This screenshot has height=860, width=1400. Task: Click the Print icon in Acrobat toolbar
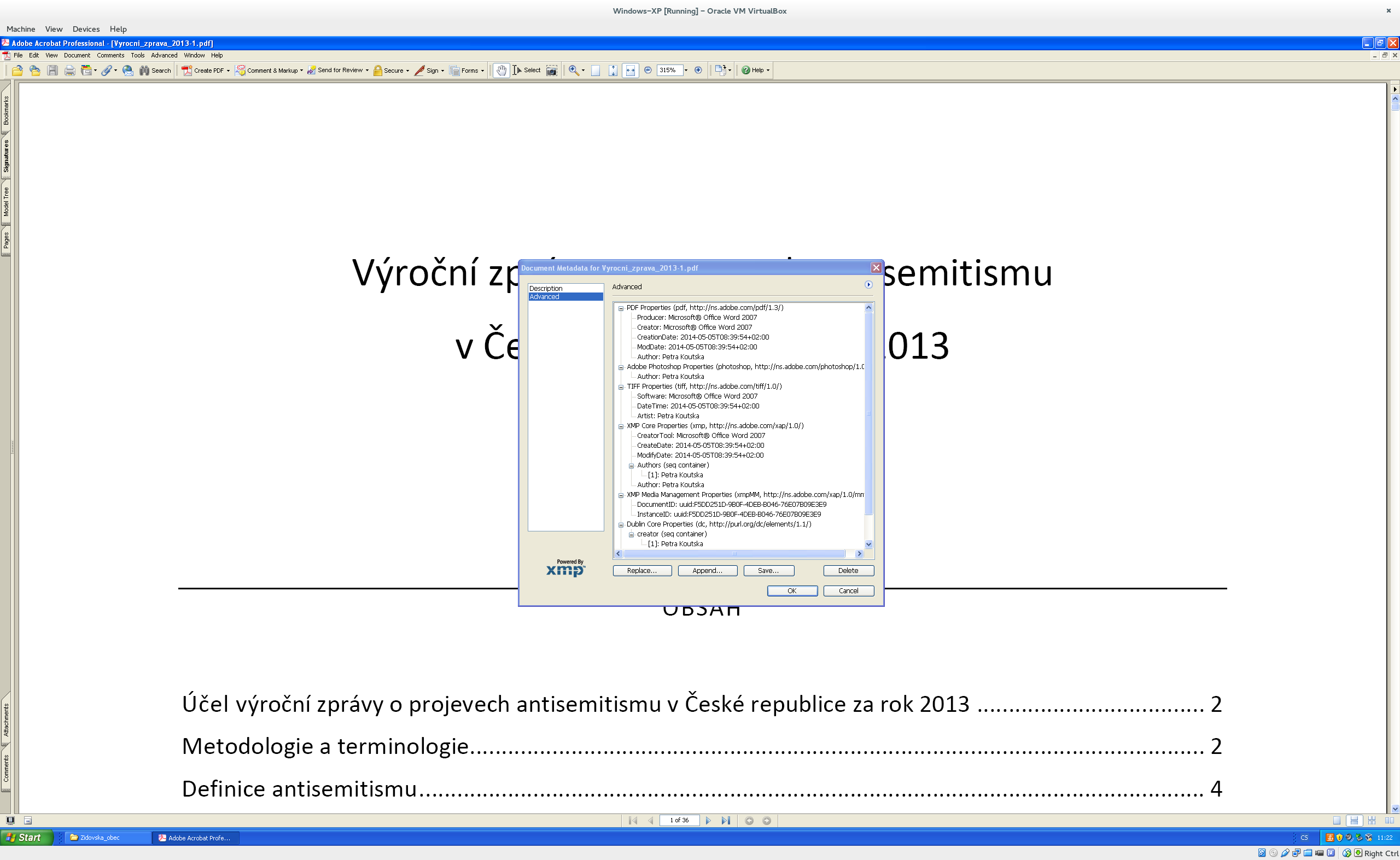pyautogui.click(x=69, y=71)
